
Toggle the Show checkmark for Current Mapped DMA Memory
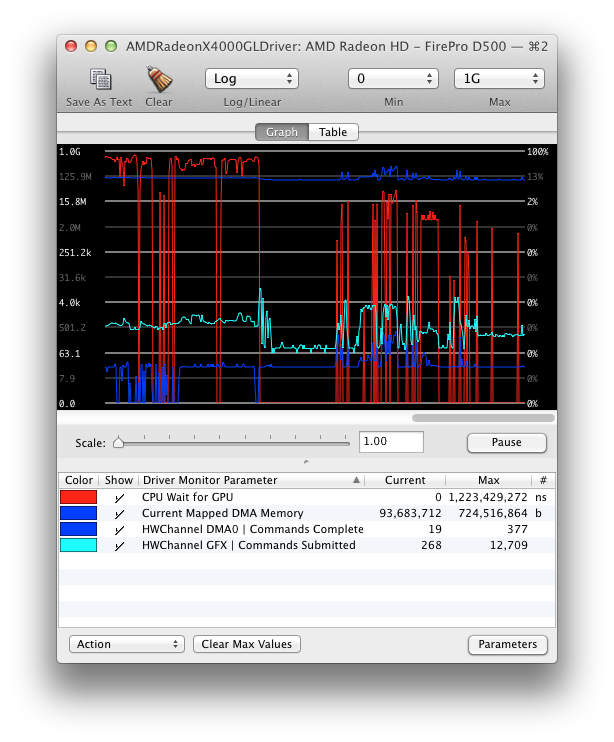point(119,513)
